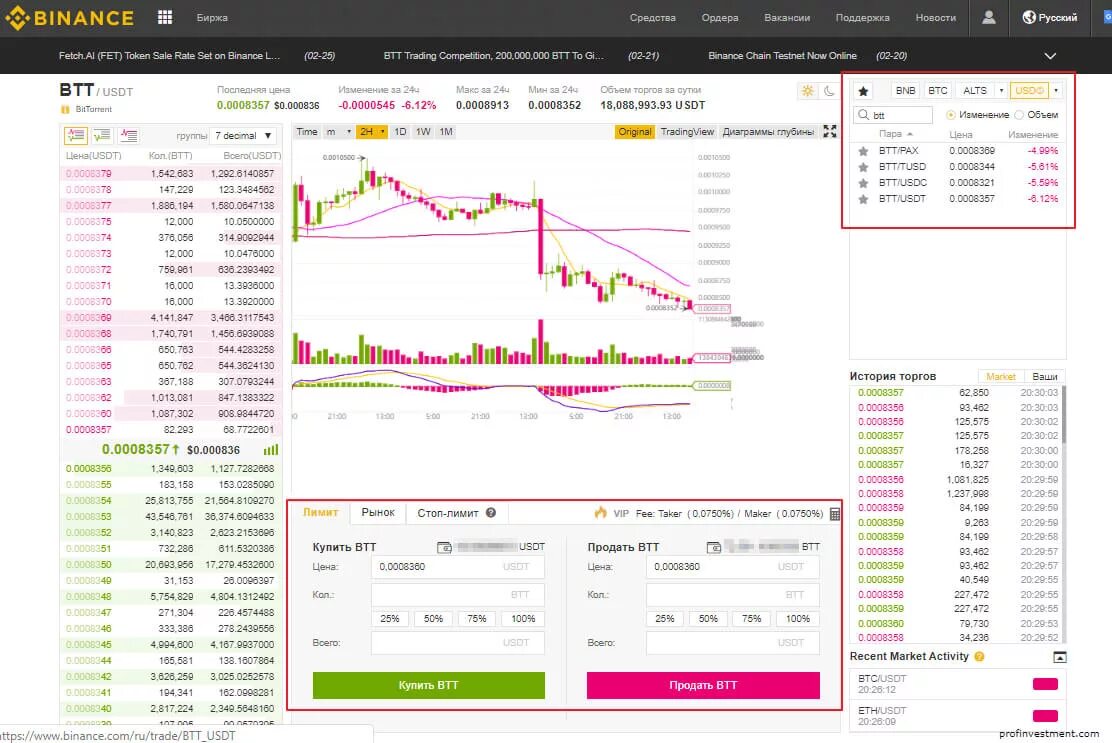1112x743 pixels.
Task: Click the stop-limit help question icon
Action: [x=491, y=513]
